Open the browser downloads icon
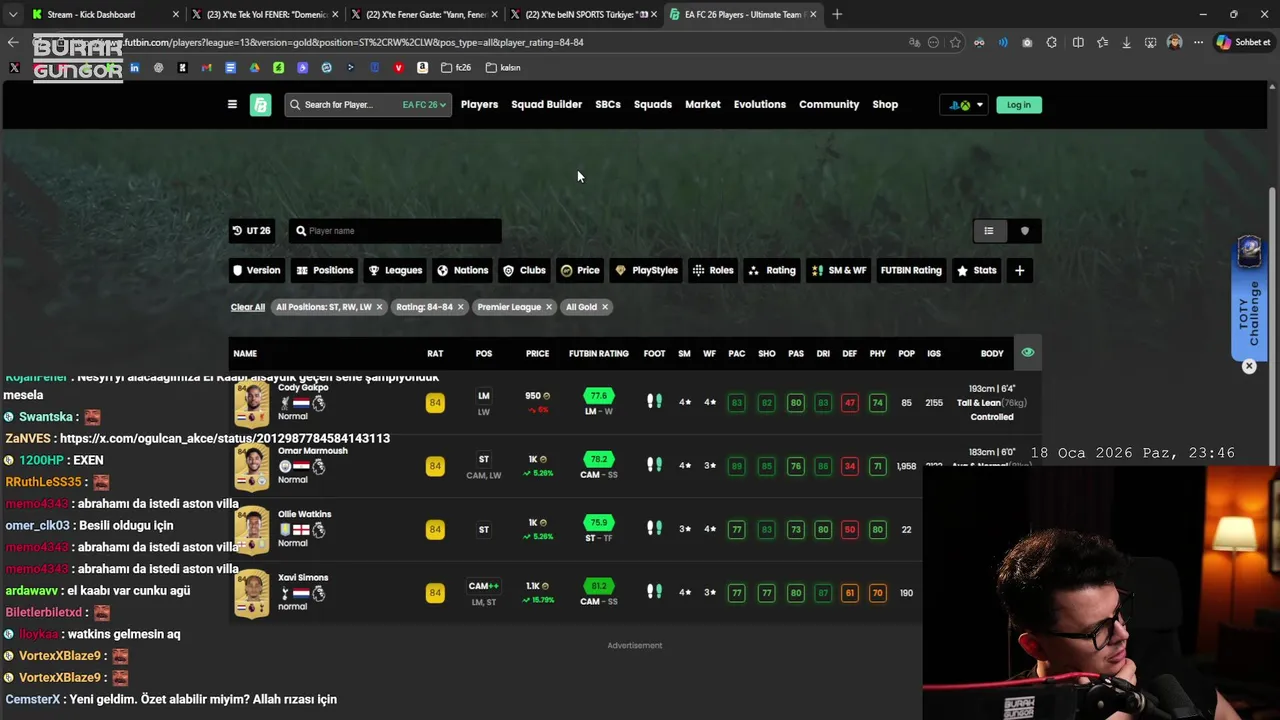1280x720 pixels. (x=1126, y=42)
